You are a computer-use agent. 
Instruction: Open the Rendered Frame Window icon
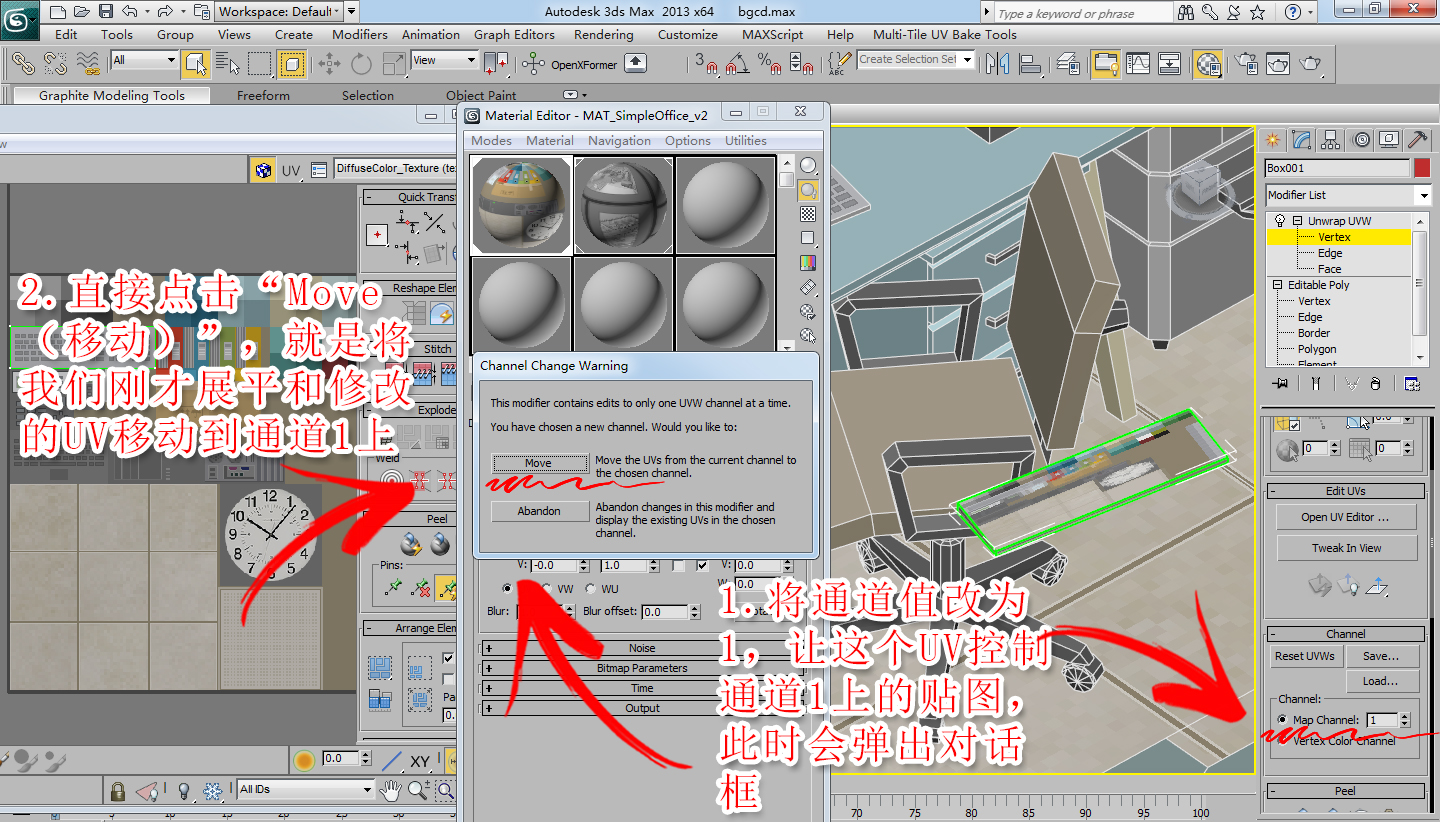click(1278, 64)
